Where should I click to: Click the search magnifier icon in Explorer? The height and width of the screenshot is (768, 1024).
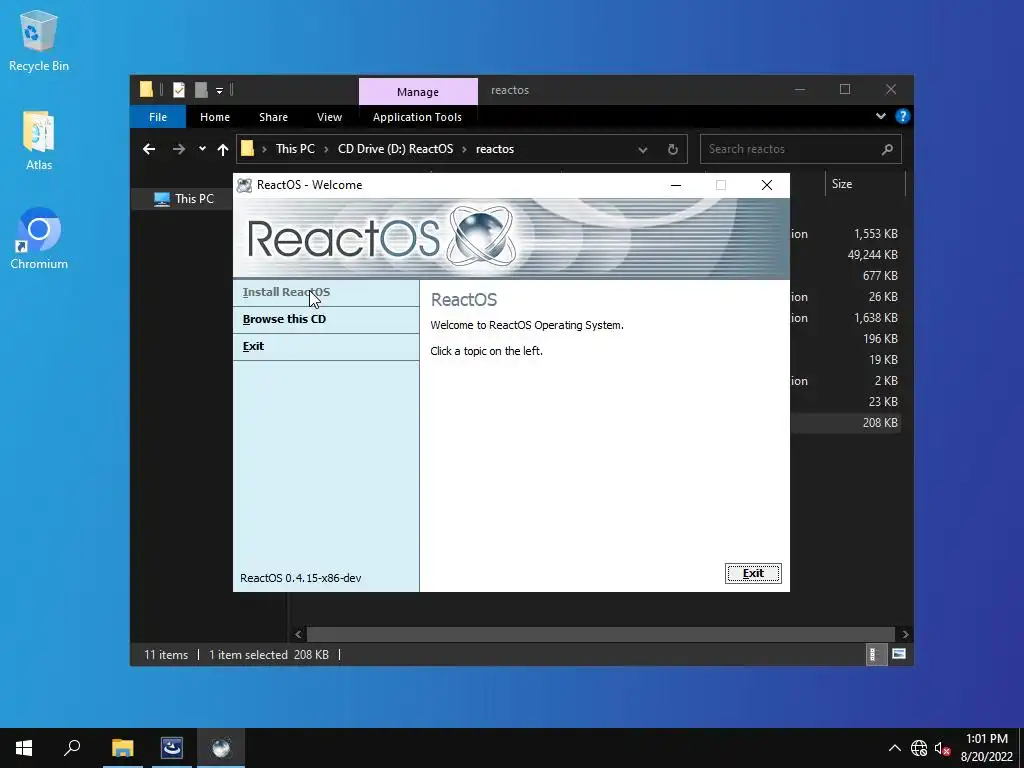(x=887, y=150)
